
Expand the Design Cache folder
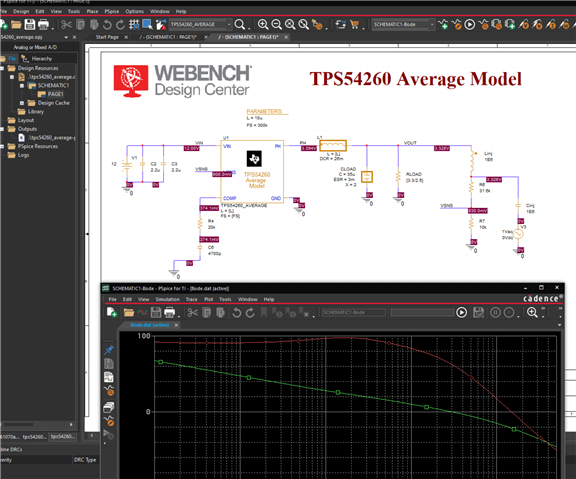coord(22,103)
